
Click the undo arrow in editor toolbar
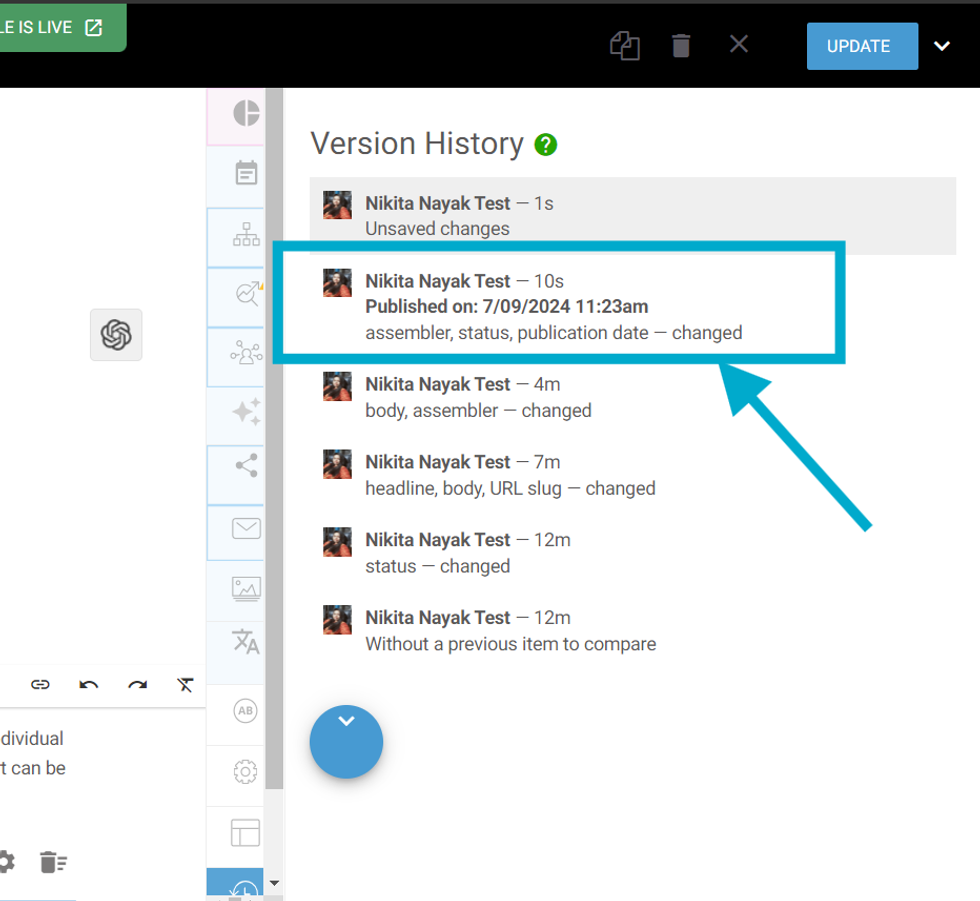coord(89,685)
